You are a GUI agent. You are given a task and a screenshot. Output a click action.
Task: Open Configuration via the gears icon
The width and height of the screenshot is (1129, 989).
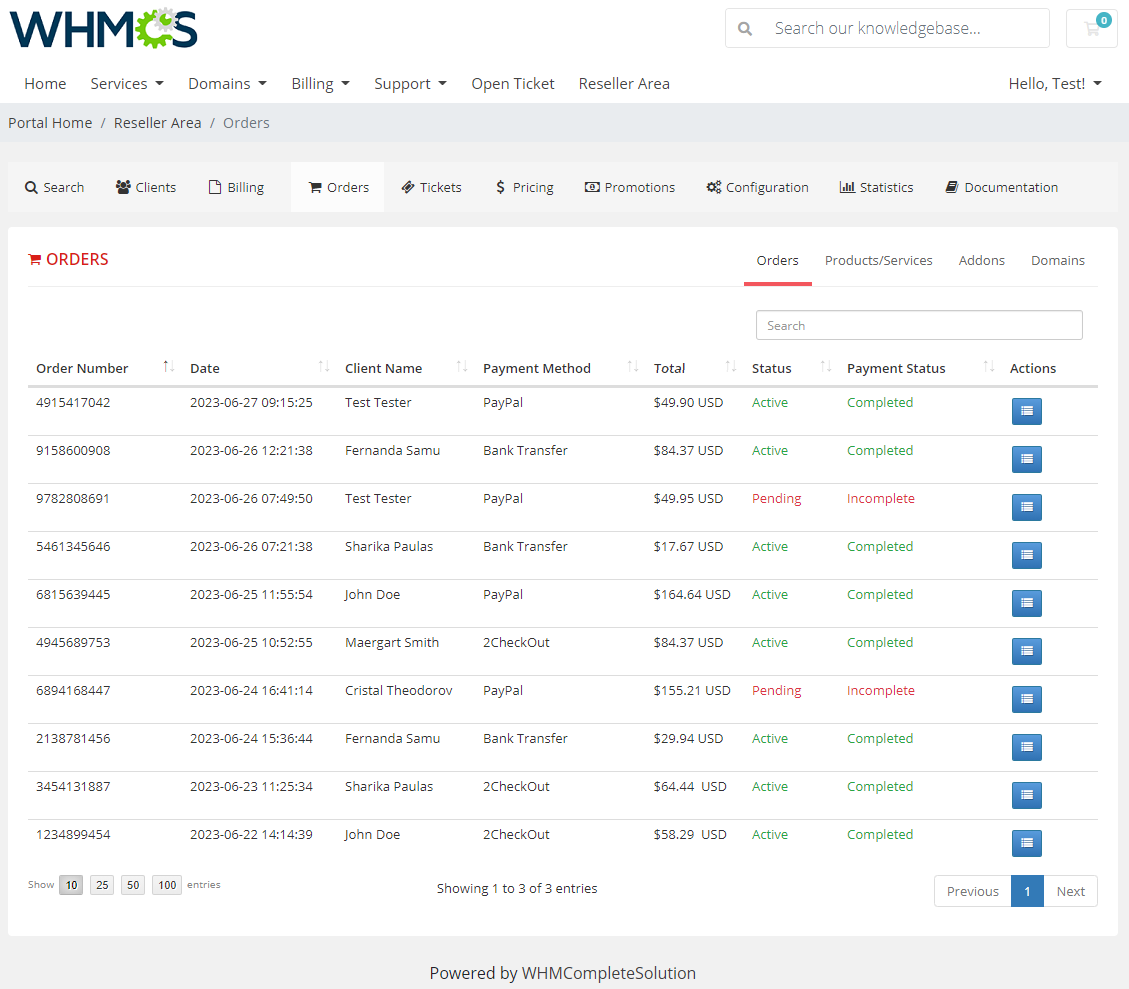click(757, 187)
